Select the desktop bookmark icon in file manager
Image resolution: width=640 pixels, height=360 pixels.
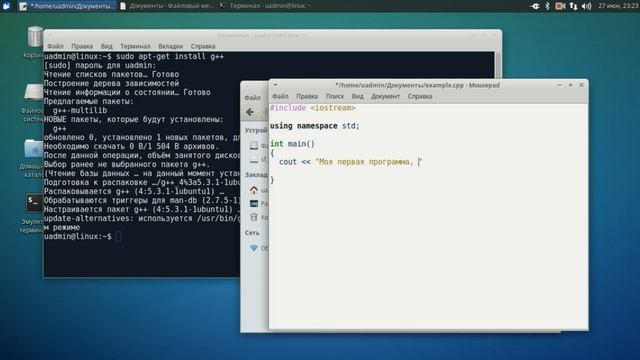click(x=254, y=204)
